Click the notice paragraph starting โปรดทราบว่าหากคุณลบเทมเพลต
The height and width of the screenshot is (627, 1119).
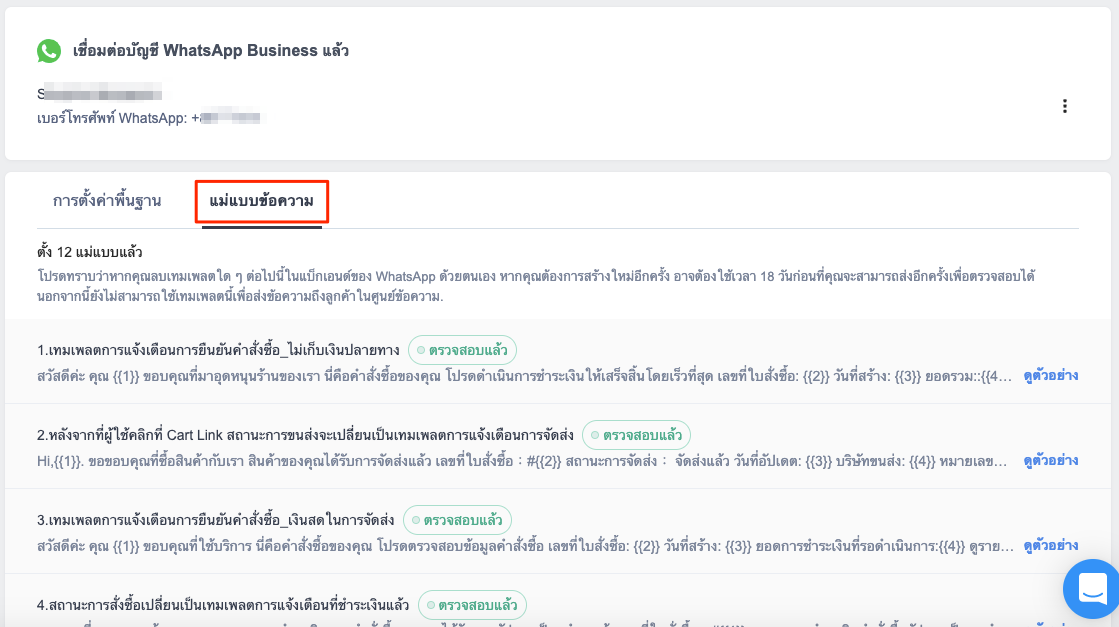[x=536, y=286]
